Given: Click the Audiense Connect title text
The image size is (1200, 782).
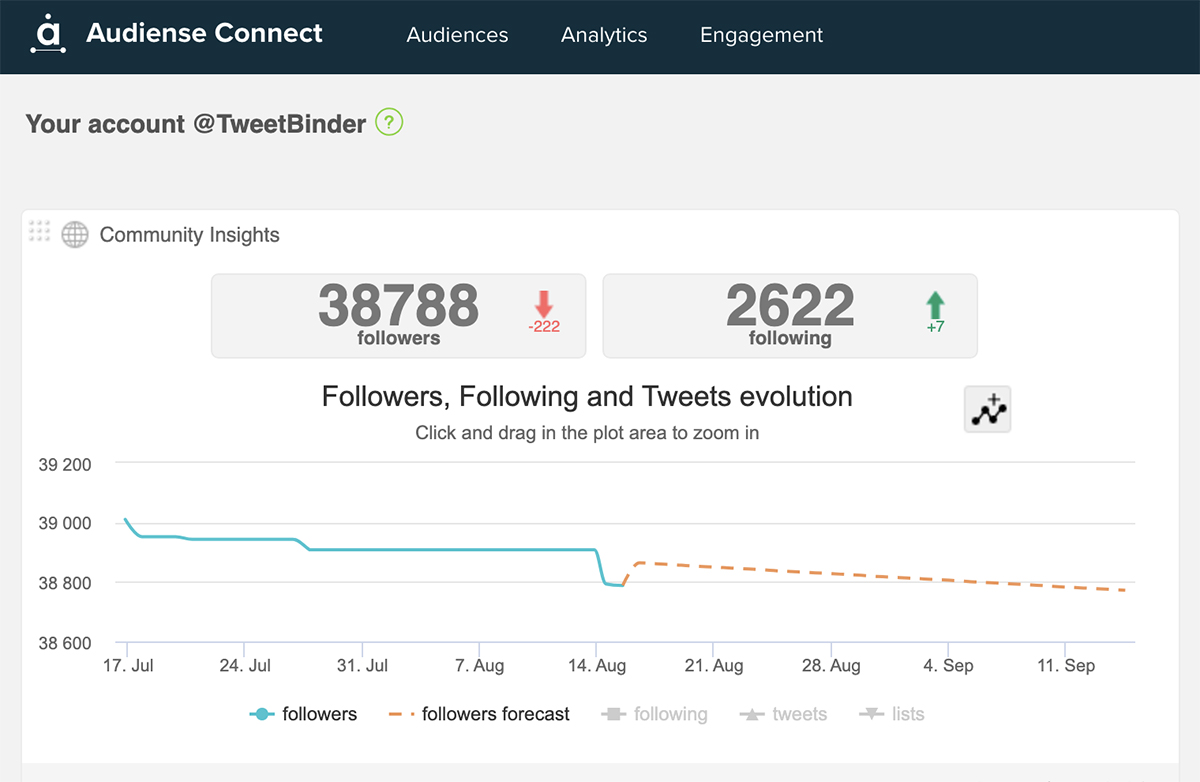Looking at the screenshot, I should click(x=204, y=33).
